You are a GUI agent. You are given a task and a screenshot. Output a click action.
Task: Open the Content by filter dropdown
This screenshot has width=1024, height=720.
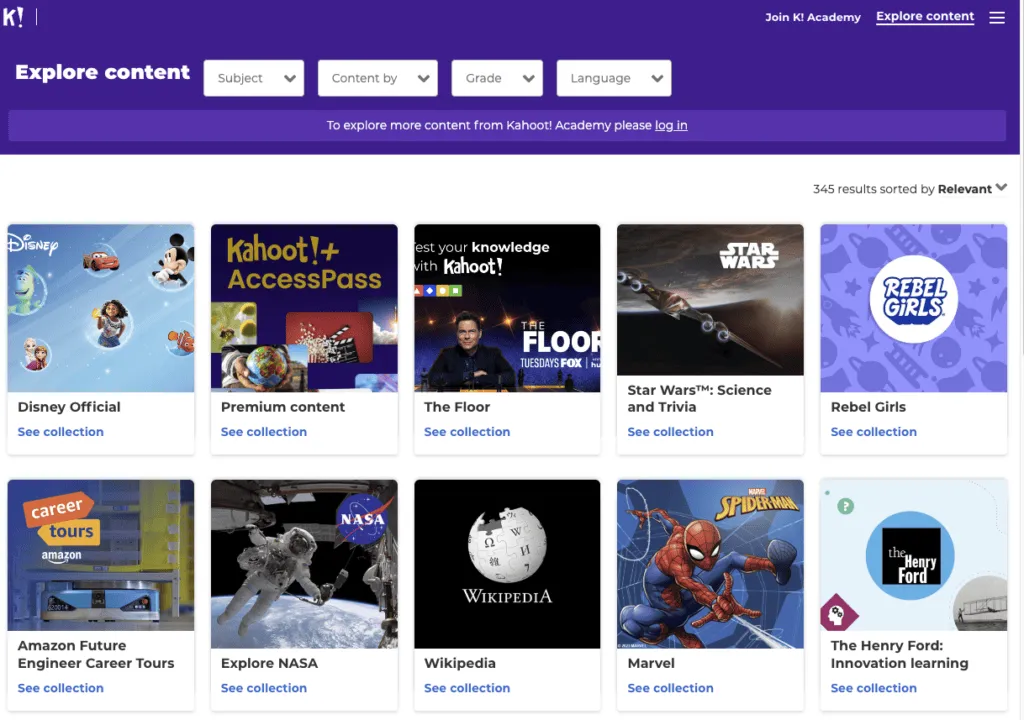[x=377, y=78]
